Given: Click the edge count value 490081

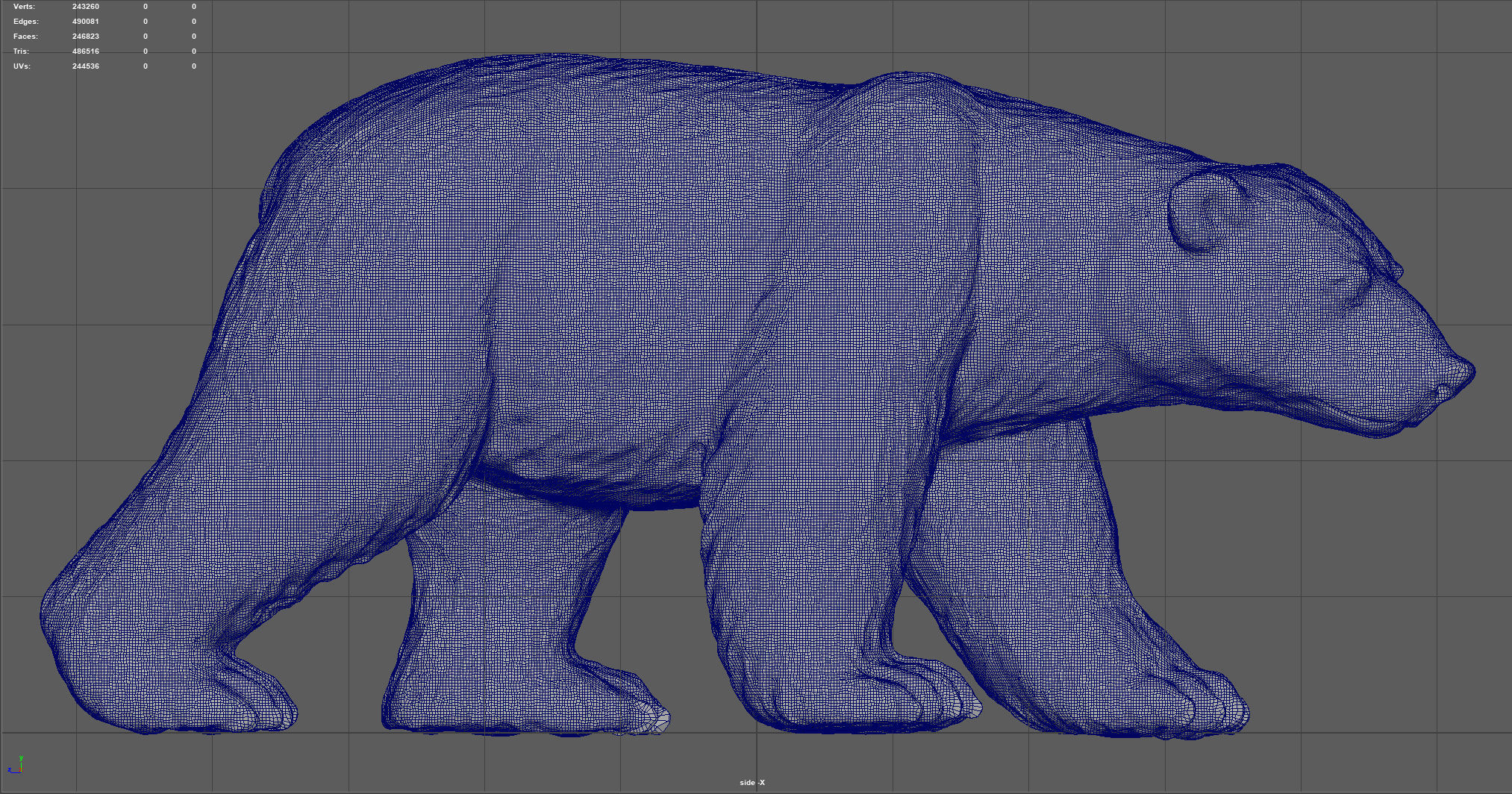Looking at the screenshot, I should [86, 22].
